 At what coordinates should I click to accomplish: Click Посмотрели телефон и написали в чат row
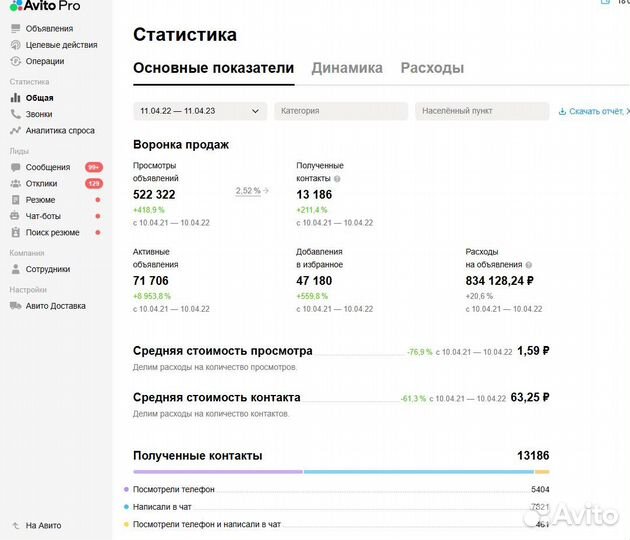click(337, 524)
